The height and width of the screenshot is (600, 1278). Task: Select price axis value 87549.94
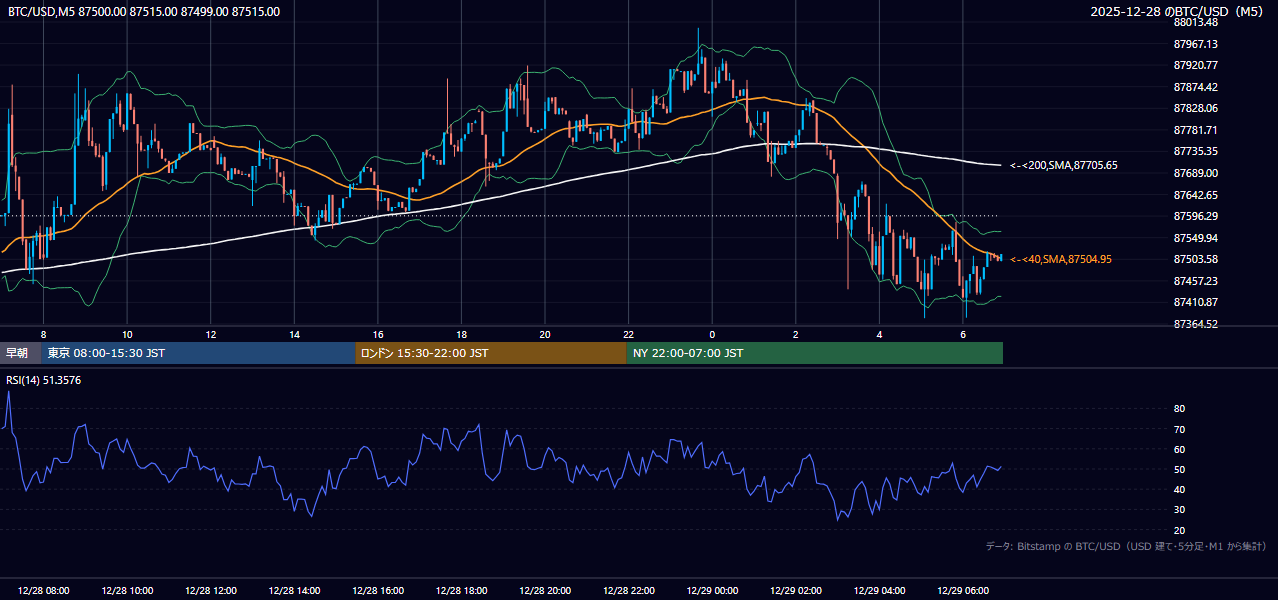(x=1196, y=238)
